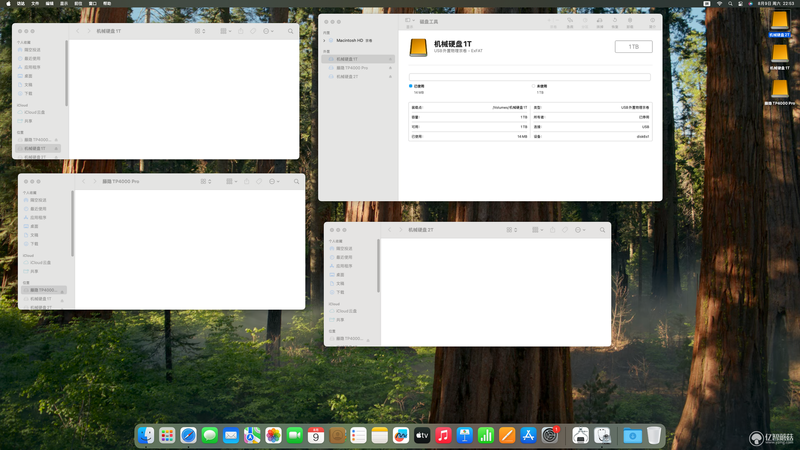Screen dimensions: 800x450
Task: Open the 编辑 menu in menu bar
Action: (49, 4)
